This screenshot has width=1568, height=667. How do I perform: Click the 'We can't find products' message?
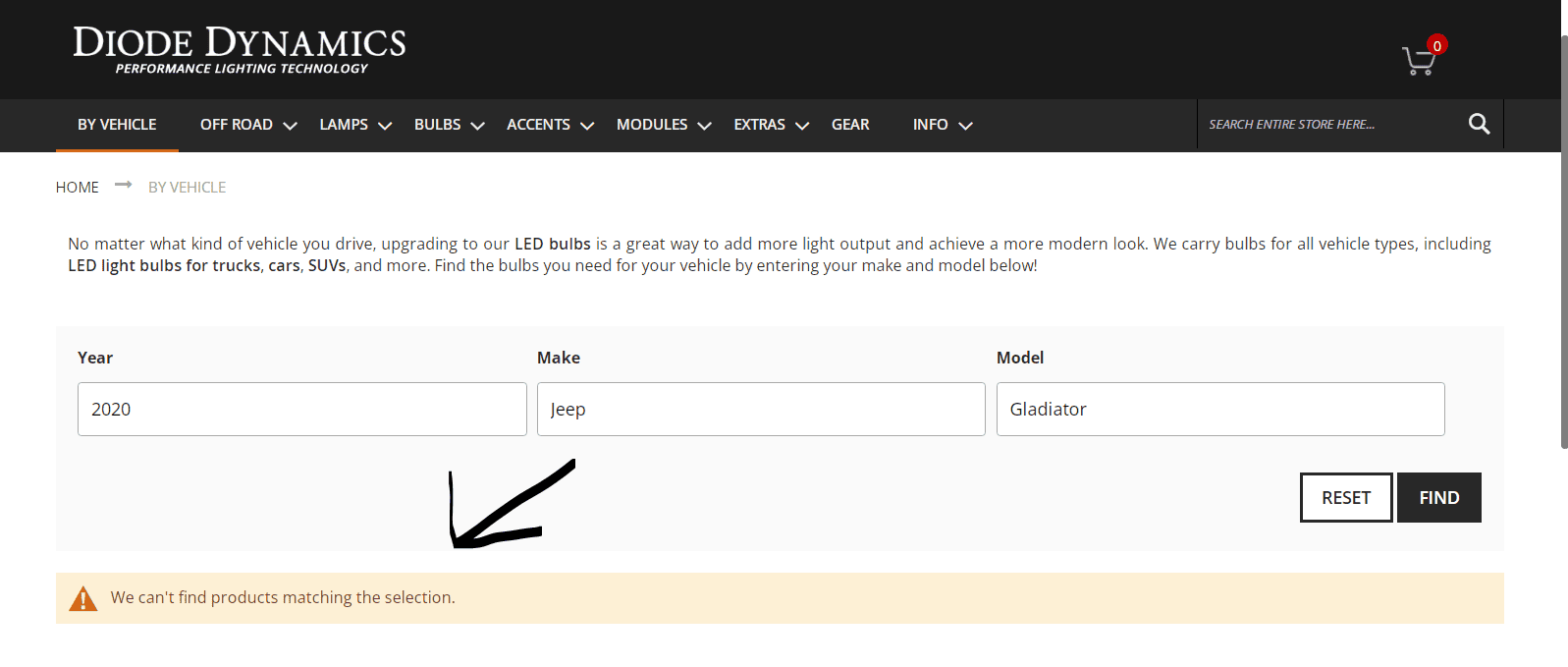click(x=283, y=597)
